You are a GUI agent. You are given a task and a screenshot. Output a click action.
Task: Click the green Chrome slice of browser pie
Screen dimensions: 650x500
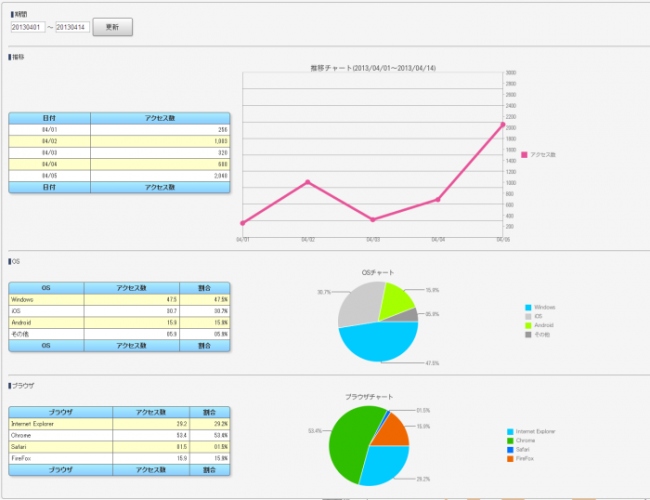[x=350, y=444]
